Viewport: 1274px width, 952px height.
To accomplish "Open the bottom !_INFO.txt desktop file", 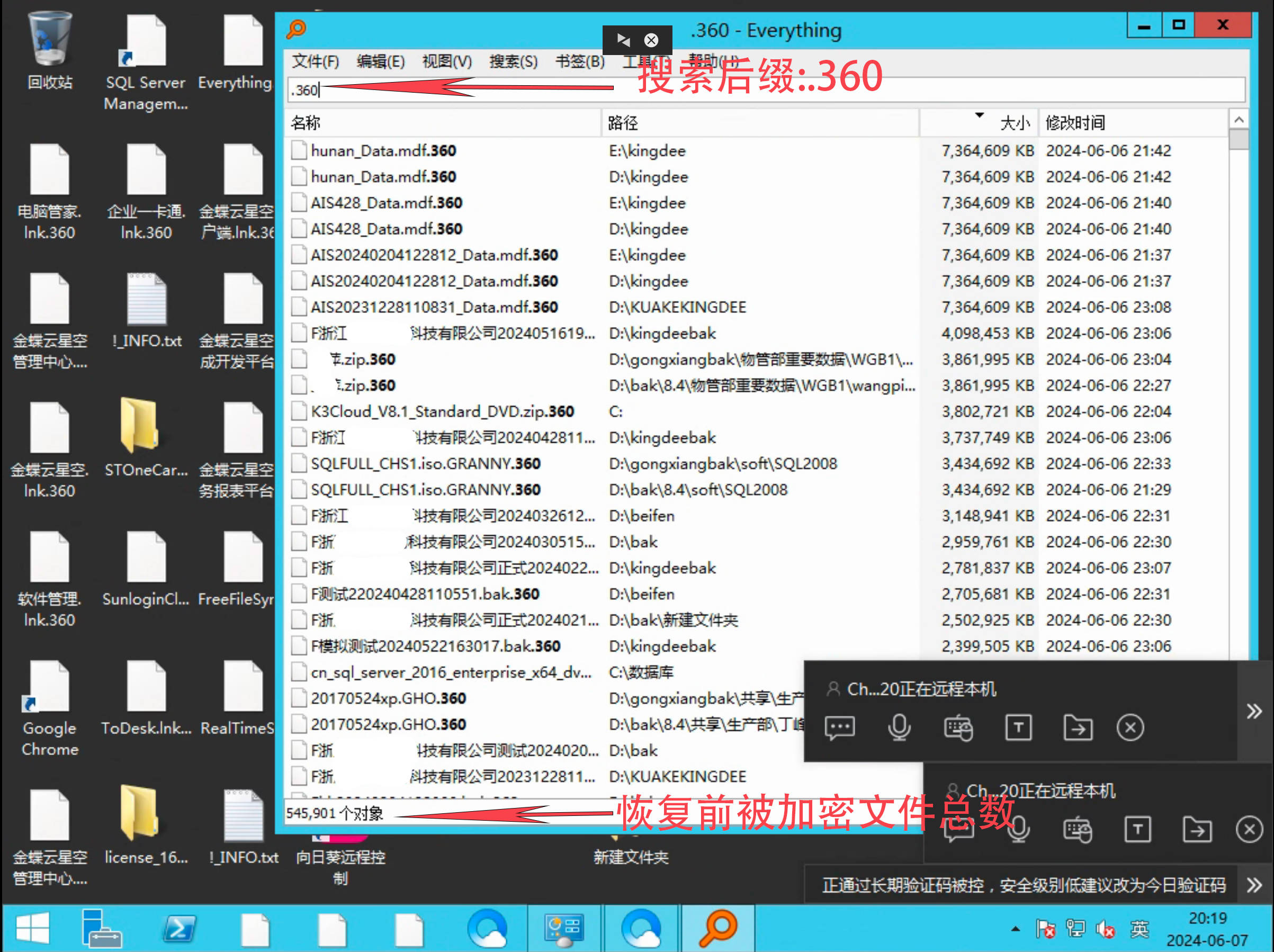I will click(x=243, y=827).
